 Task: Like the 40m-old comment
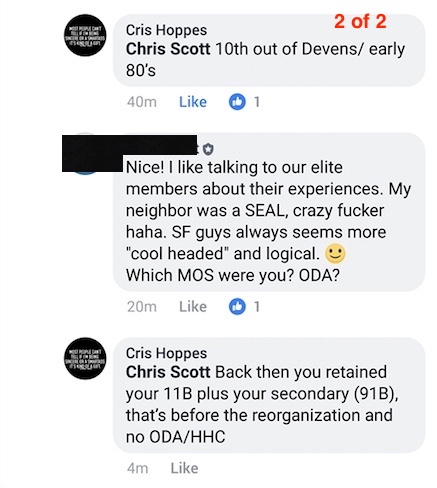[193, 102]
